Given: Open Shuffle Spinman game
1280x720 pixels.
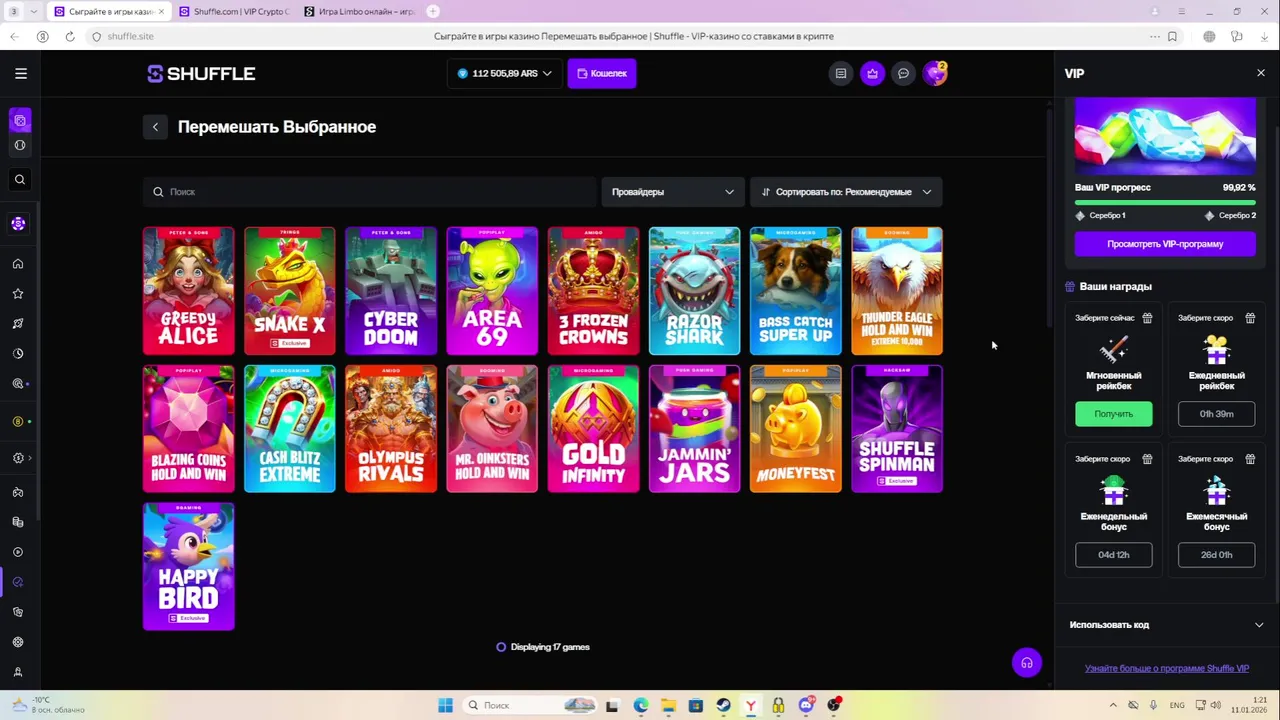Looking at the screenshot, I should point(897,429).
